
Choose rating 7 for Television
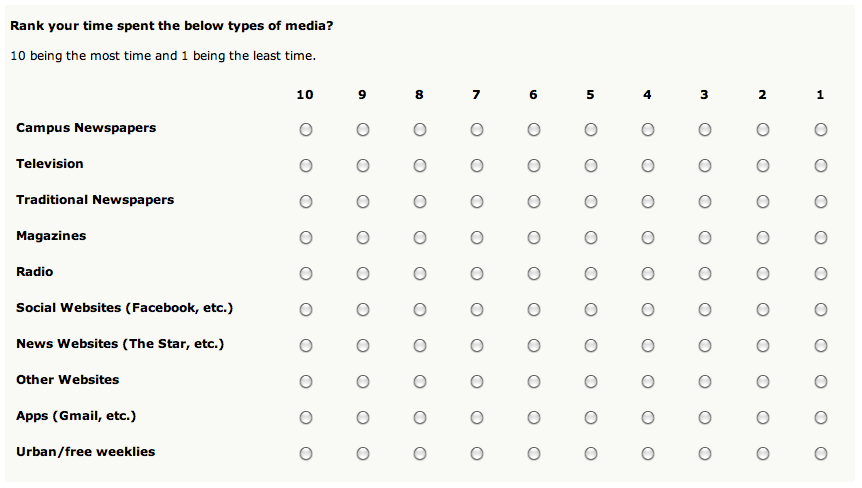click(477, 166)
